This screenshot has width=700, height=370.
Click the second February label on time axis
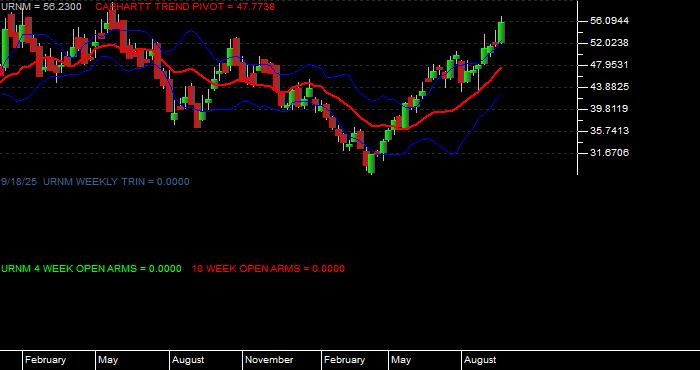[344, 360]
